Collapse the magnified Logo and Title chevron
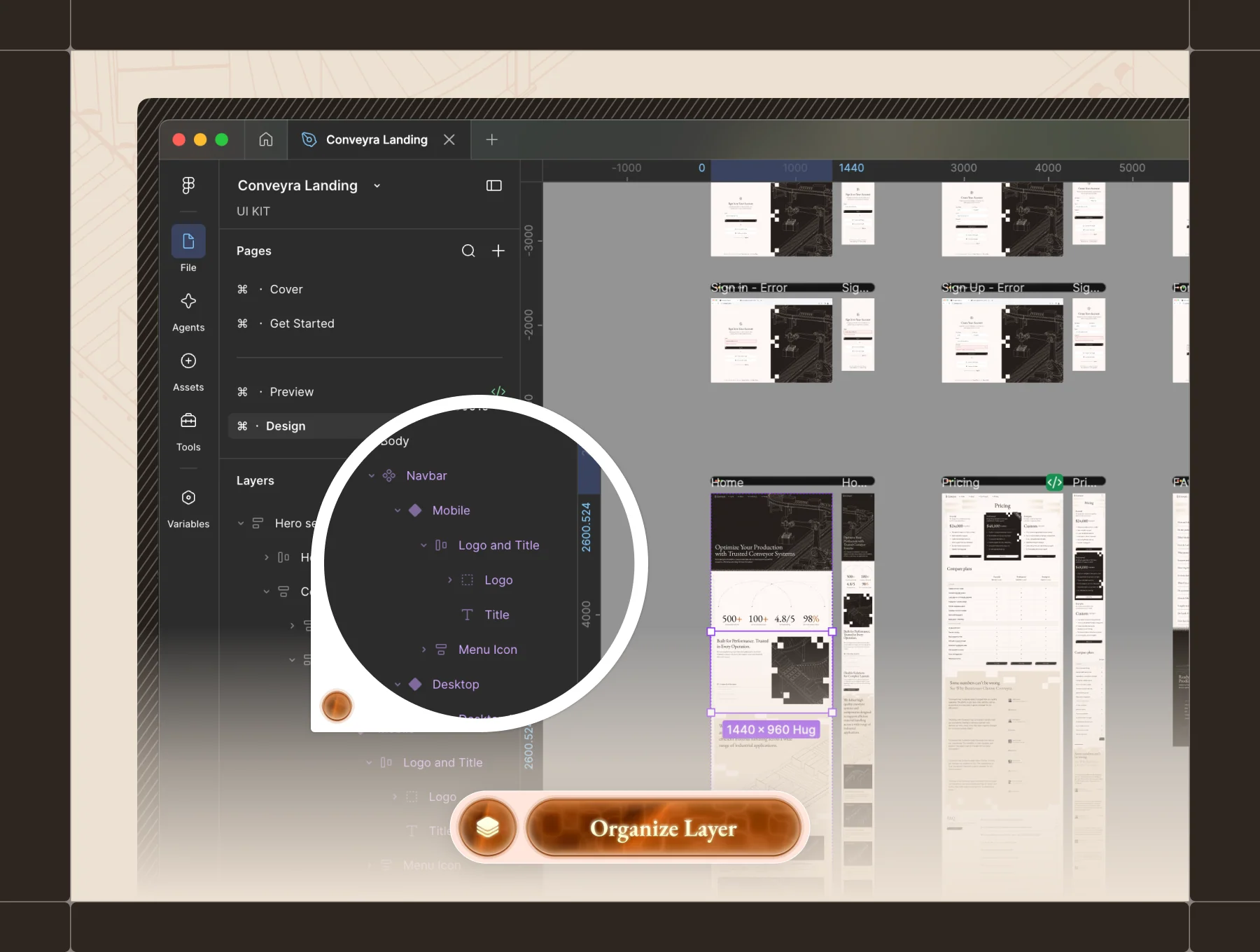This screenshot has height=952, width=1260. (x=423, y=545)
